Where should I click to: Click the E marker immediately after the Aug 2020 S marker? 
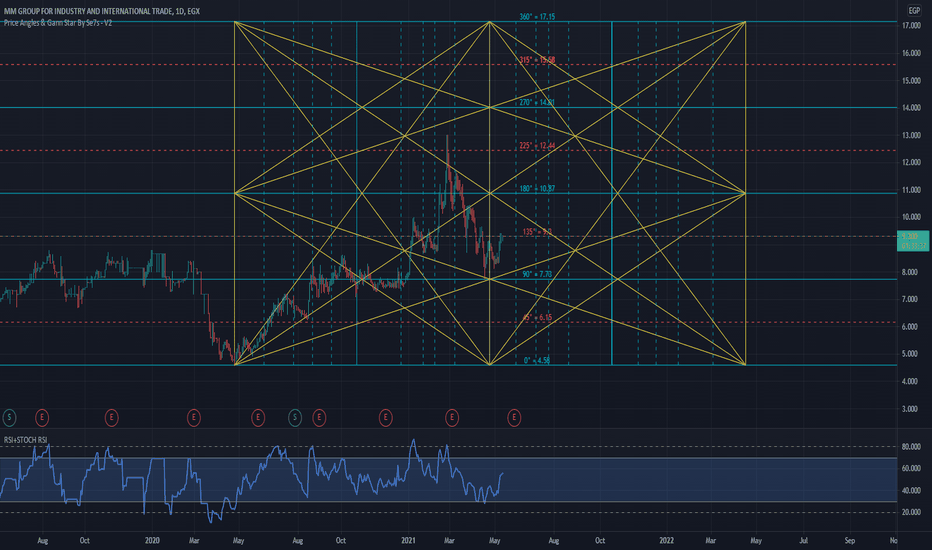coord(319,418)
